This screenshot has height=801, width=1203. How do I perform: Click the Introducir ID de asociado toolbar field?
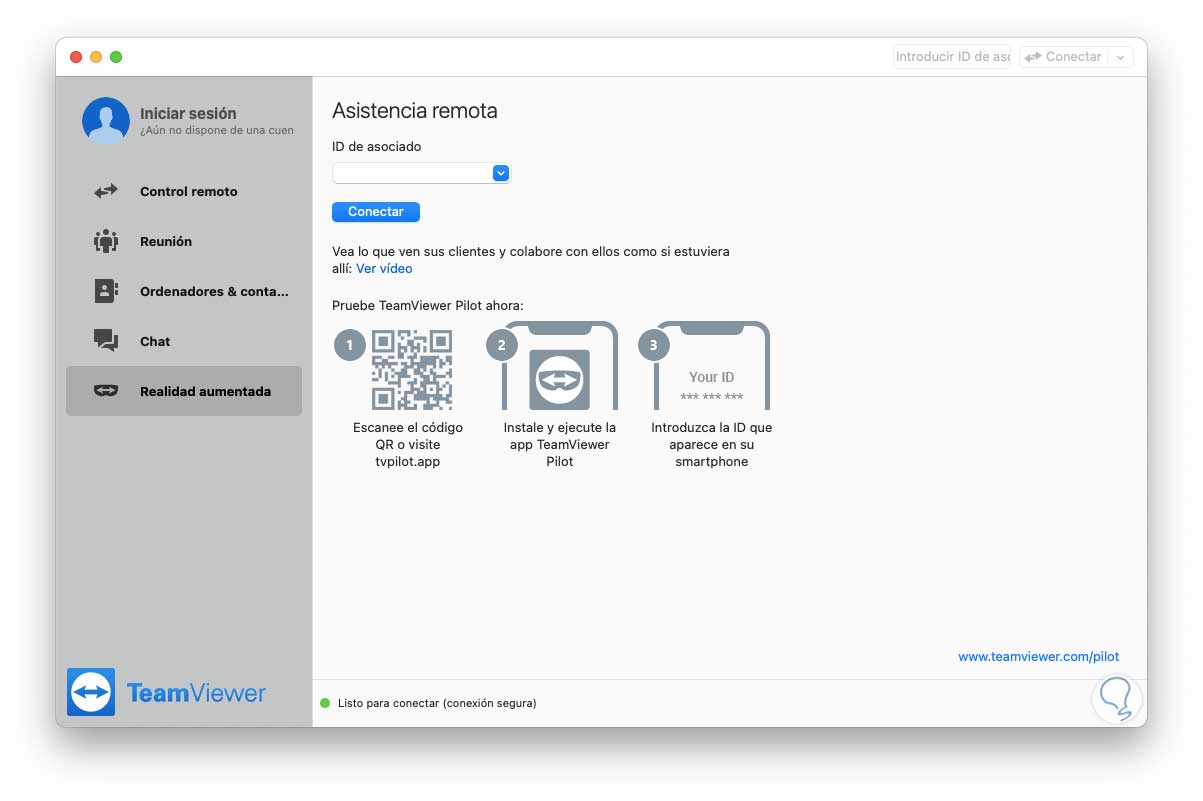coord(952,57)
